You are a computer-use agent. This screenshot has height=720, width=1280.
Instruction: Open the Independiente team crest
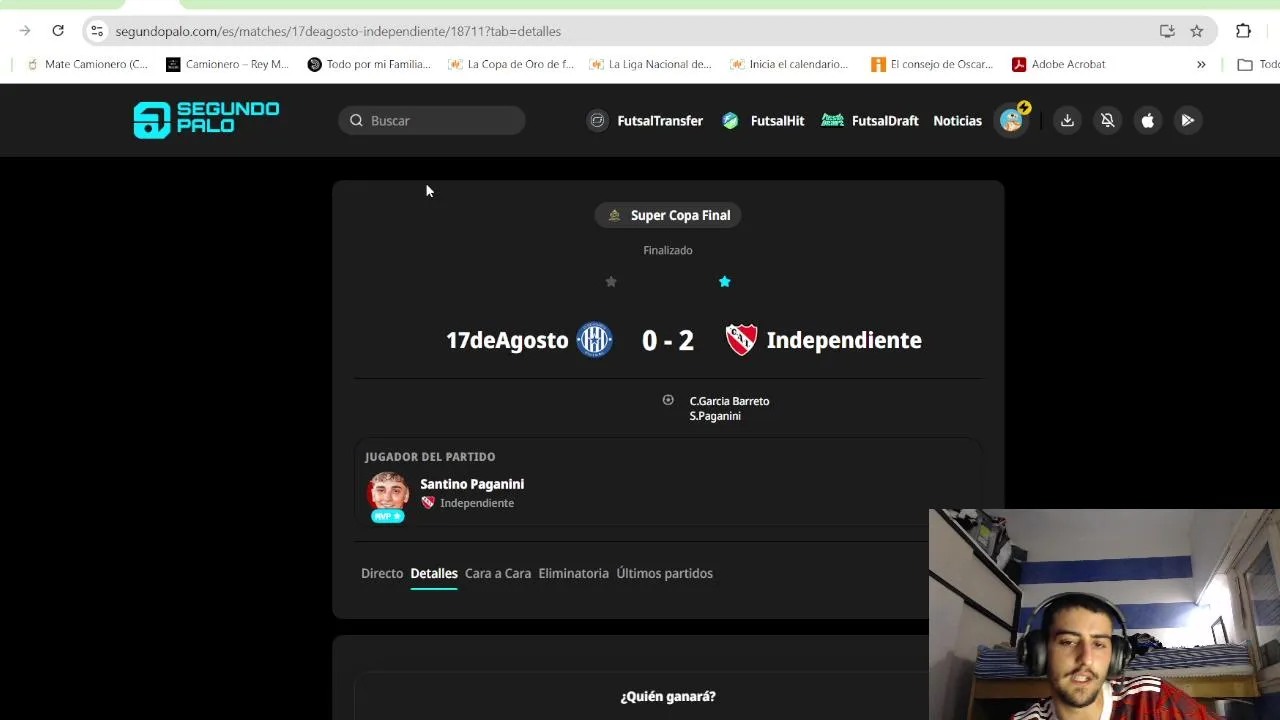pos(741,340)
